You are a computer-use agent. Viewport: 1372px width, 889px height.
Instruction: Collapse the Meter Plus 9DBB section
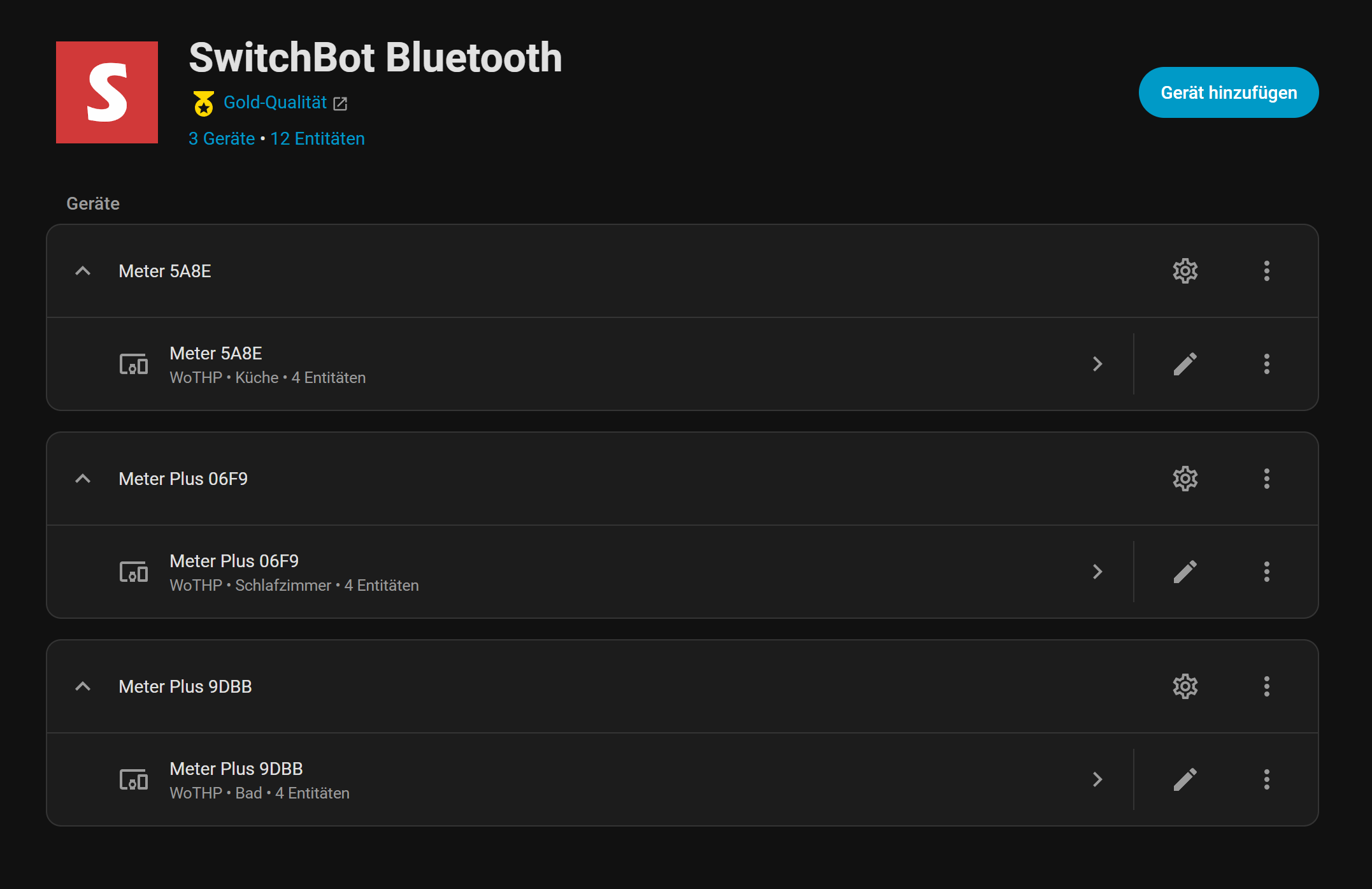[83, 686]
